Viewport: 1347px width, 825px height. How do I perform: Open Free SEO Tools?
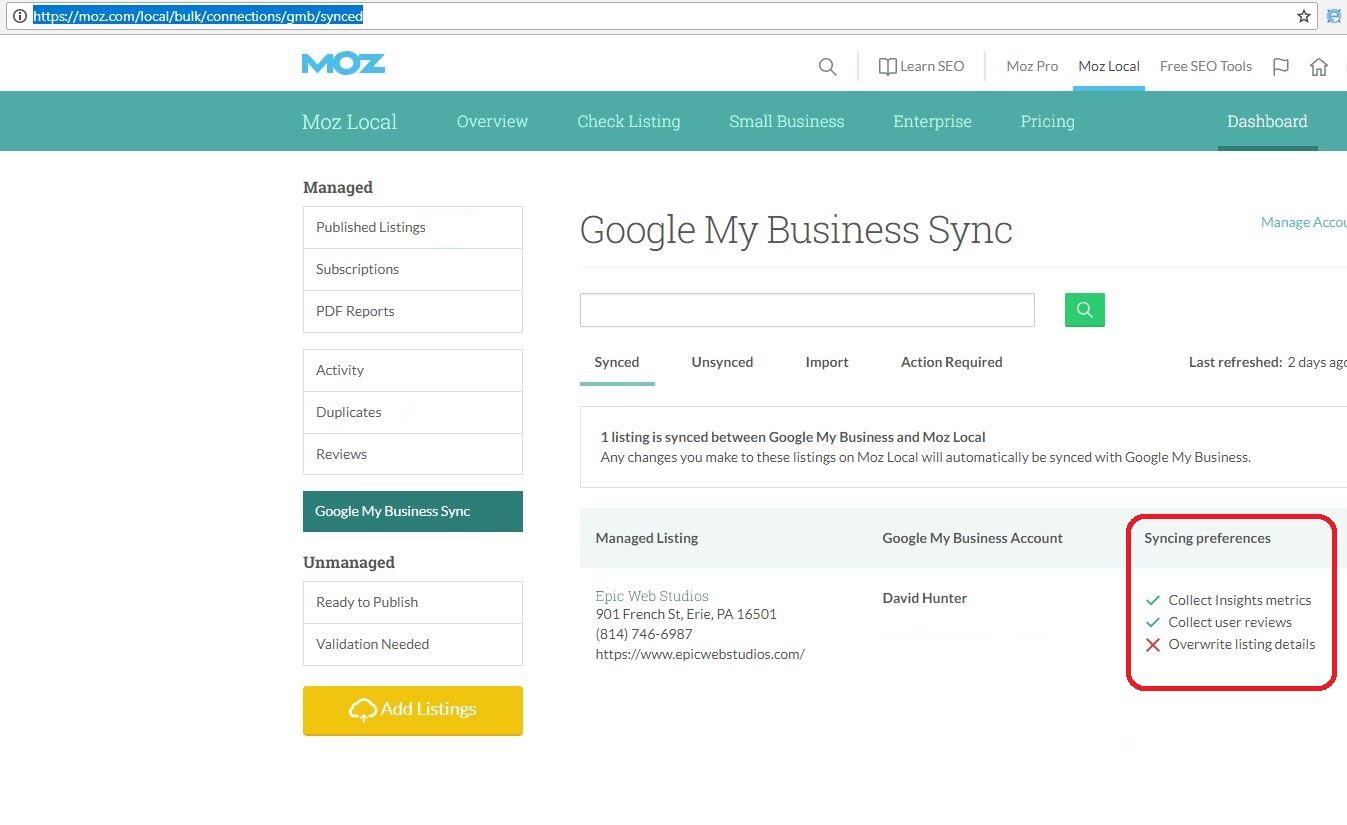click(x=1206, y=66)
